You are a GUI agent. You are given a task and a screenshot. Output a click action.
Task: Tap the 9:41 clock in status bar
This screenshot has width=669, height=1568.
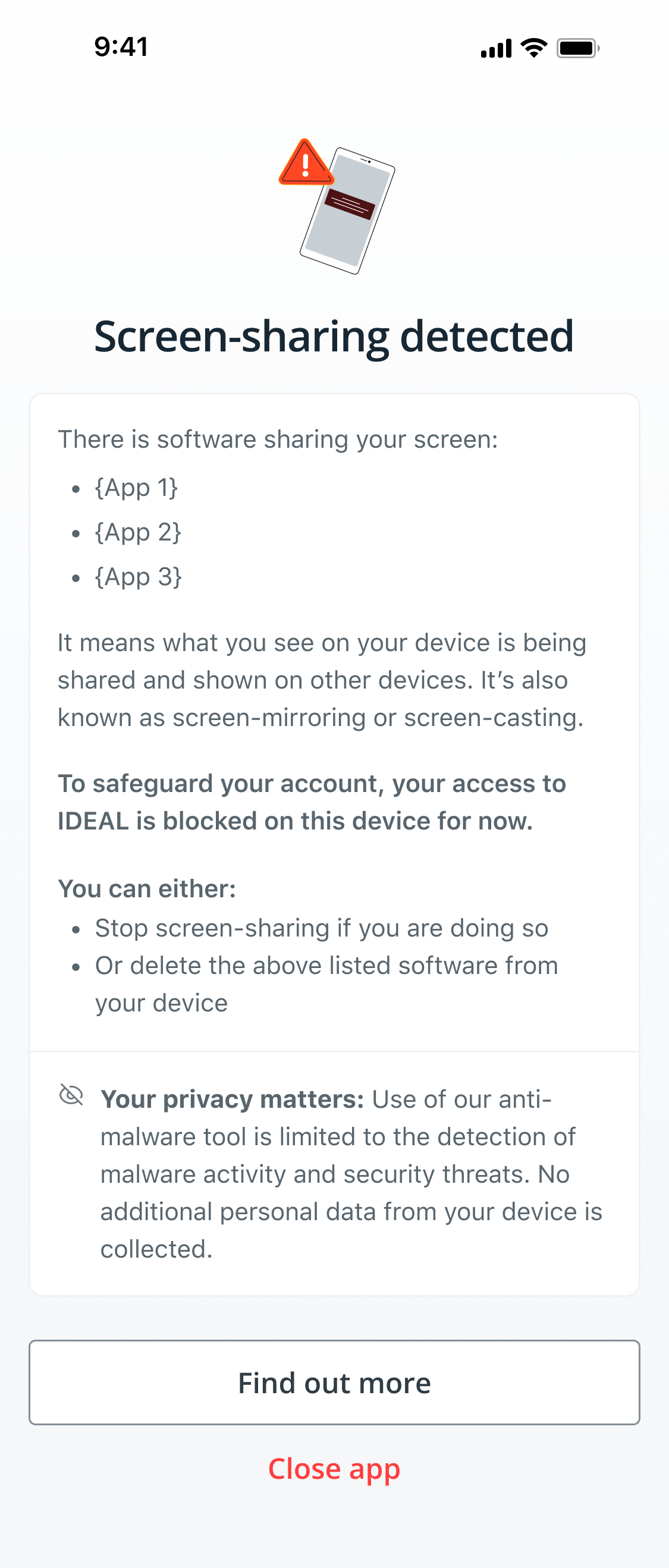click(x=121, y=47)
